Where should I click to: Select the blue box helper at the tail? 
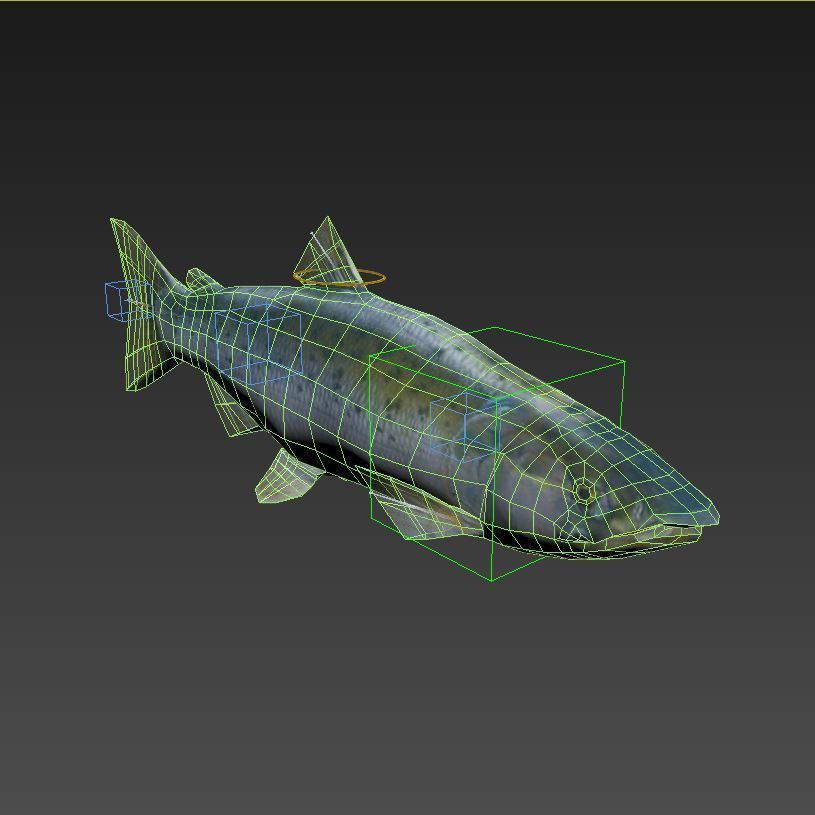click(x=128, y=300)
